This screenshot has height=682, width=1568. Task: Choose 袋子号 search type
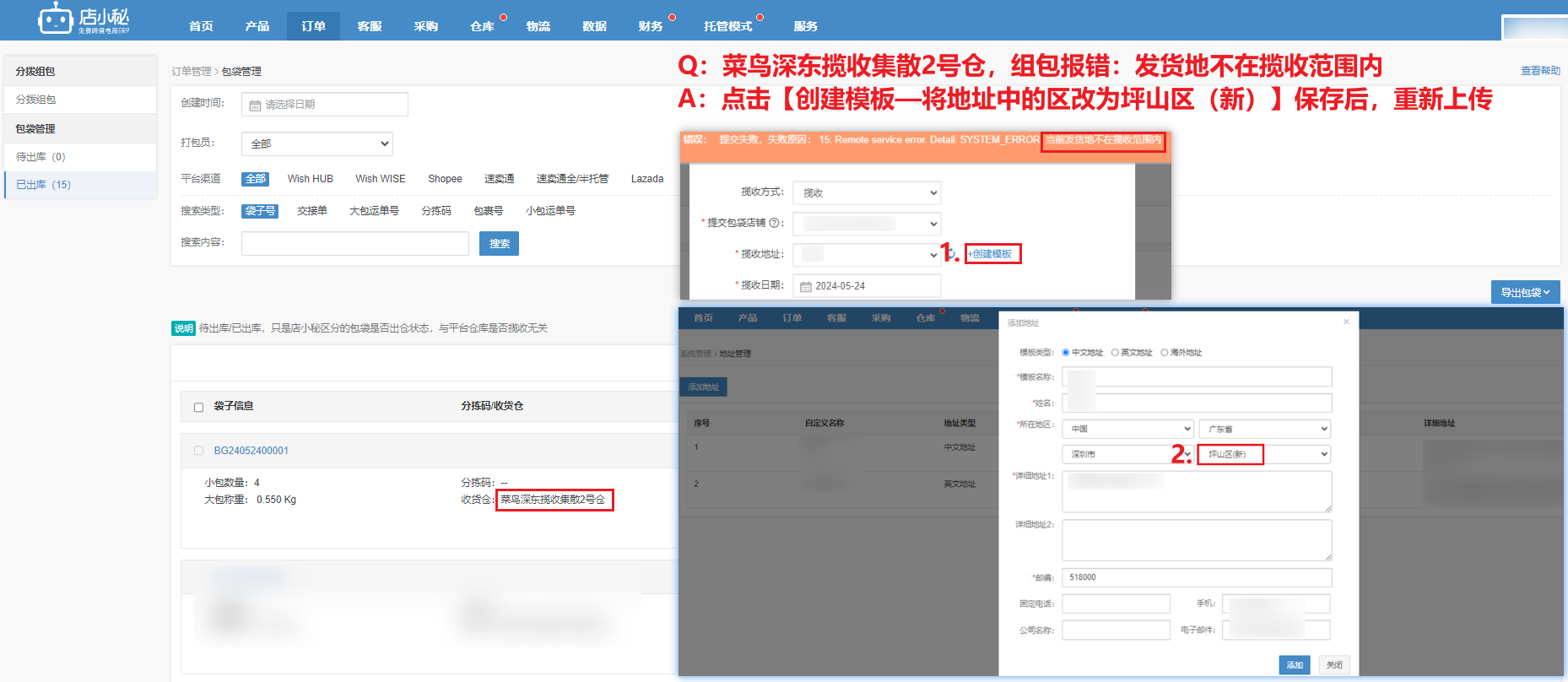pyautogui.click(x=260, y=211)
